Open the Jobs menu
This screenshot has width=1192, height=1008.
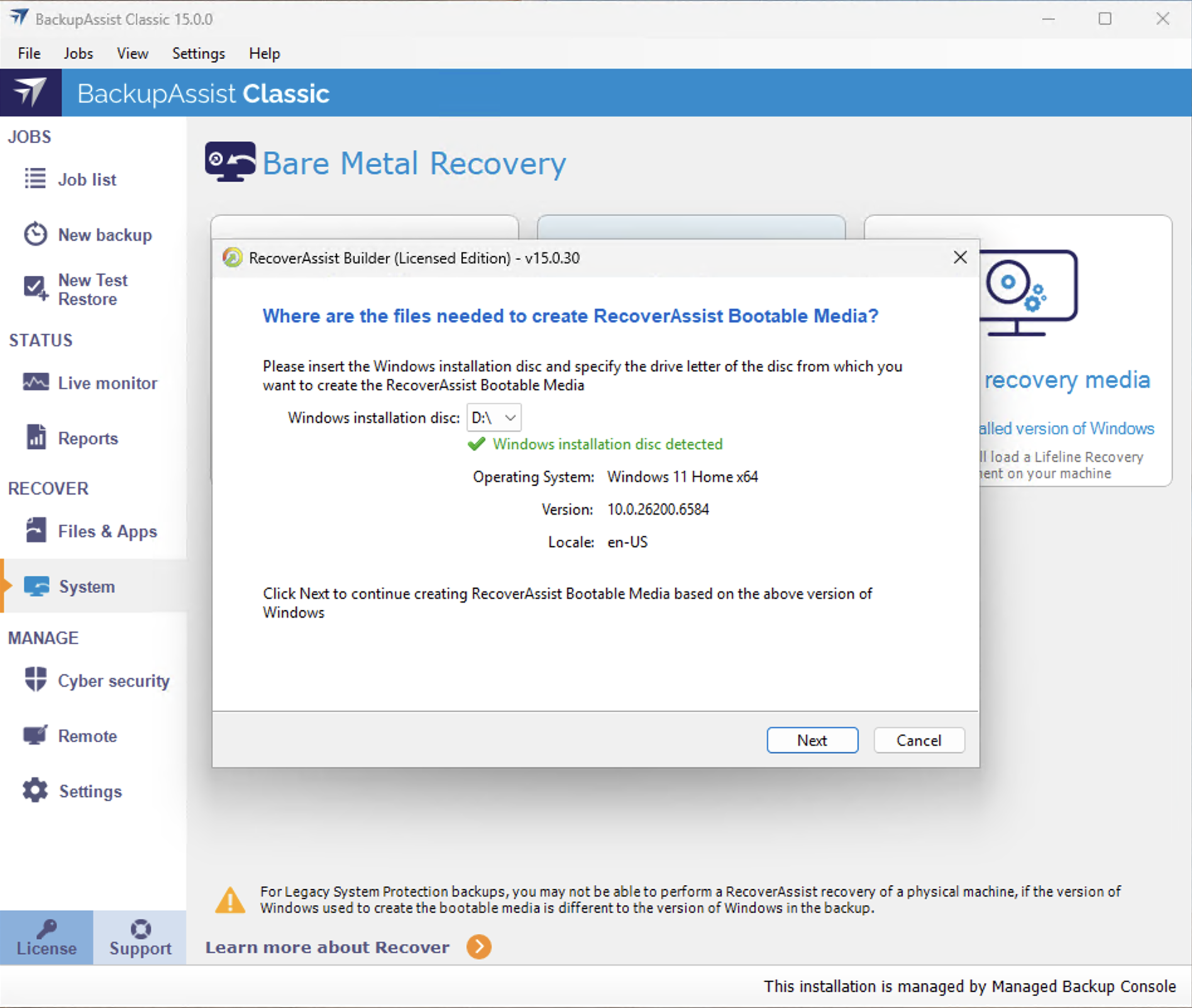pyautogui.click(x=78, y=53)
